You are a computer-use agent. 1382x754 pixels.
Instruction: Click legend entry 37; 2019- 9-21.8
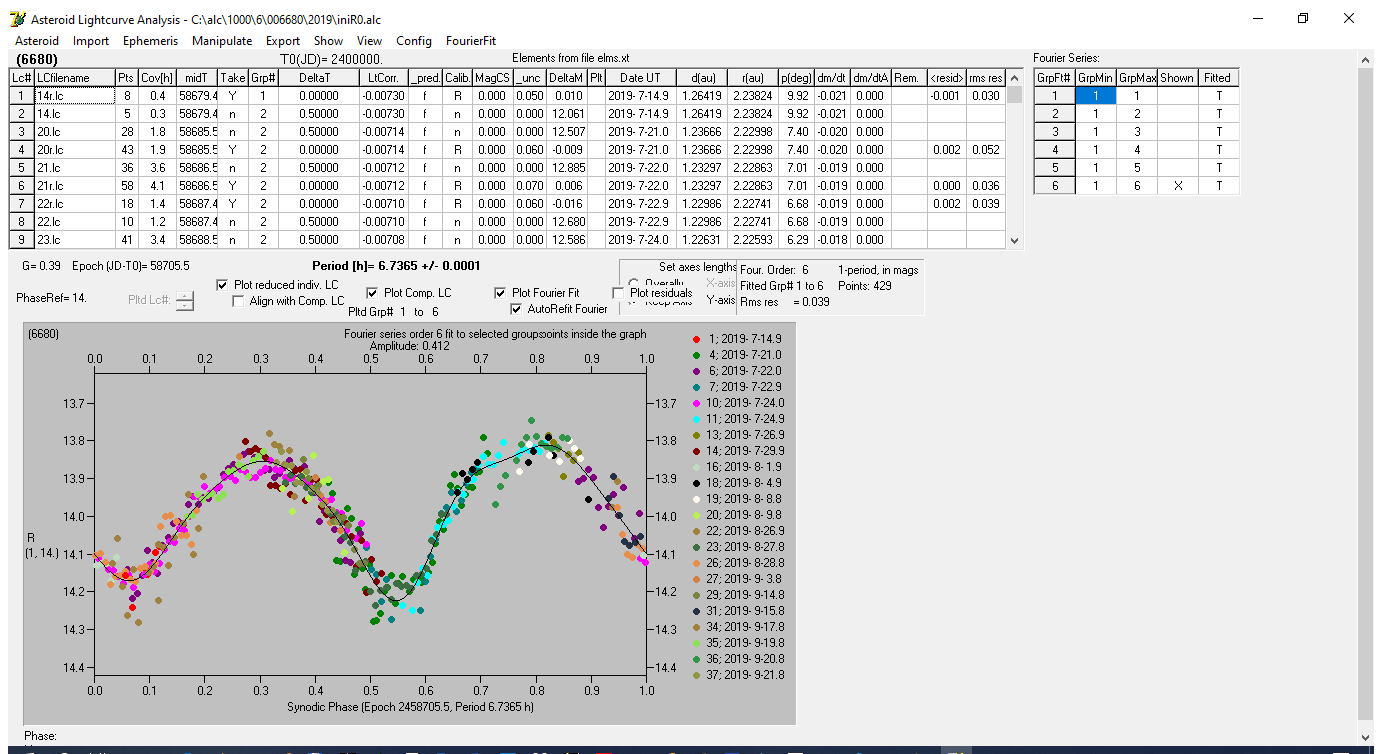click(x=738, y=675)
